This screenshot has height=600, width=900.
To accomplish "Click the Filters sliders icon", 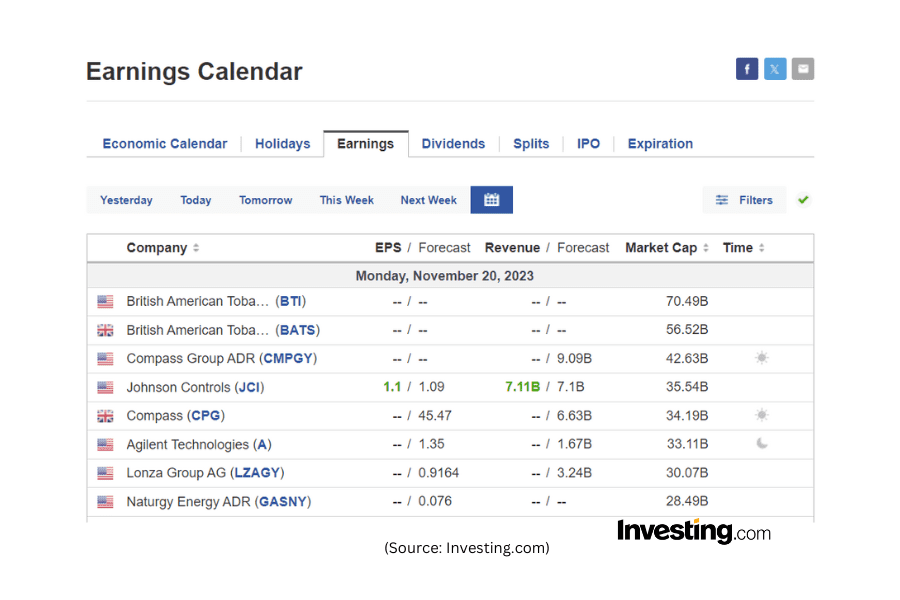I will (722, 200).
